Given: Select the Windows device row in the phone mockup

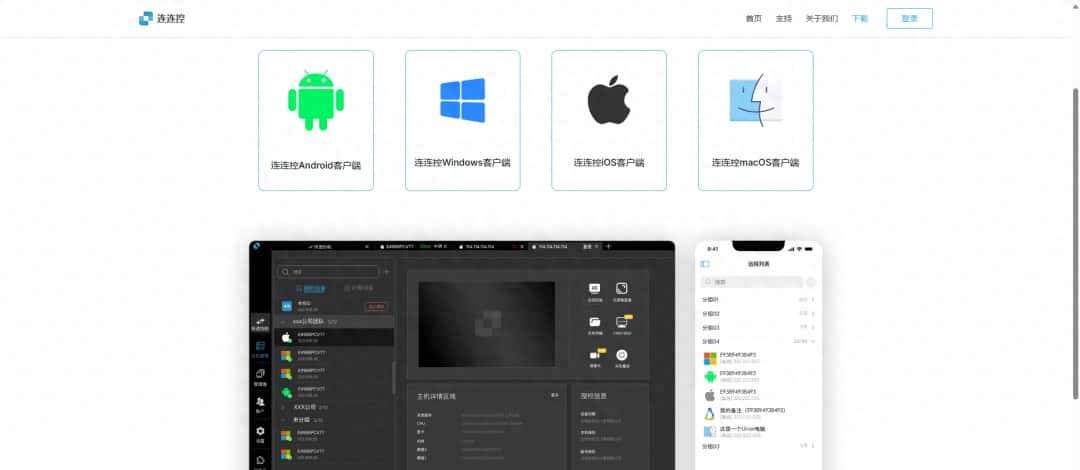Looking at the screenshot, I should point(758,358).
